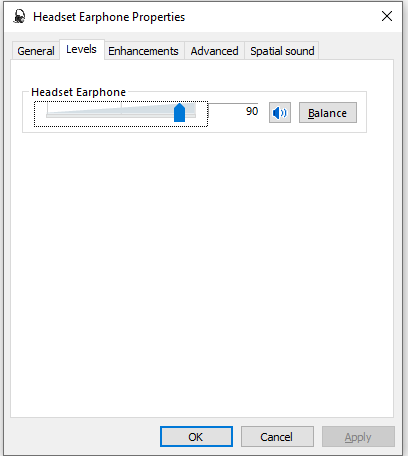The height and width of the screenshot is (456, 408).
Task: Show the Spatial sound tab
Action: [x=282, y=51]
